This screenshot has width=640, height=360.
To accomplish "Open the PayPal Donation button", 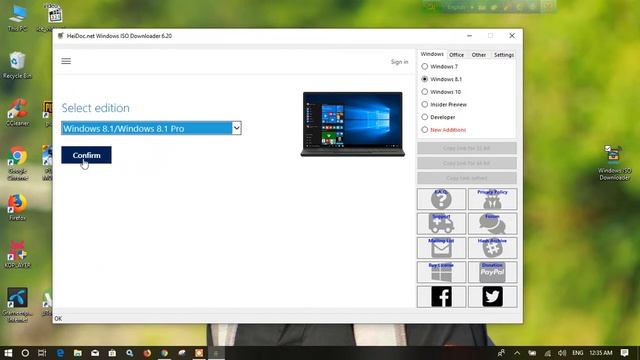I will pos(492,272).
